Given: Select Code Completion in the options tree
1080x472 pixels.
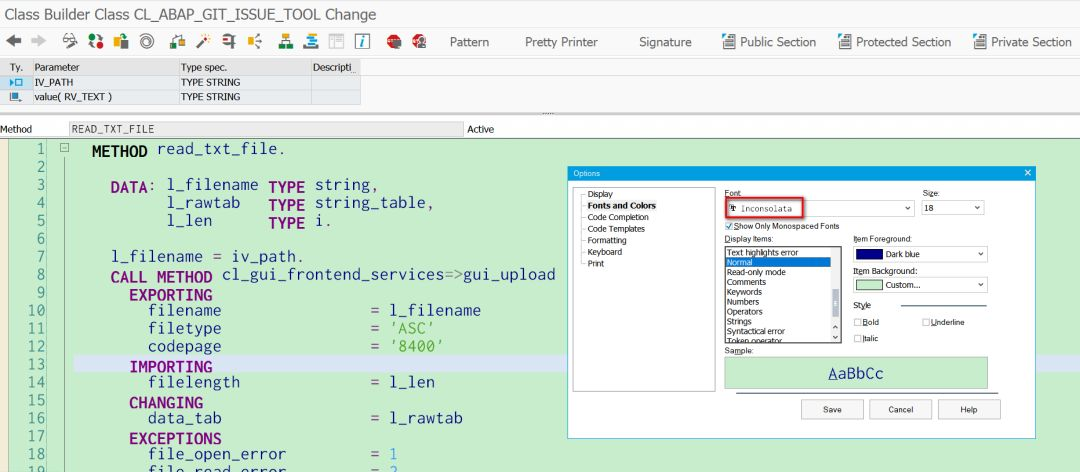Looking at the screenshot, I should pyautogui.click(x=617, y=217).
